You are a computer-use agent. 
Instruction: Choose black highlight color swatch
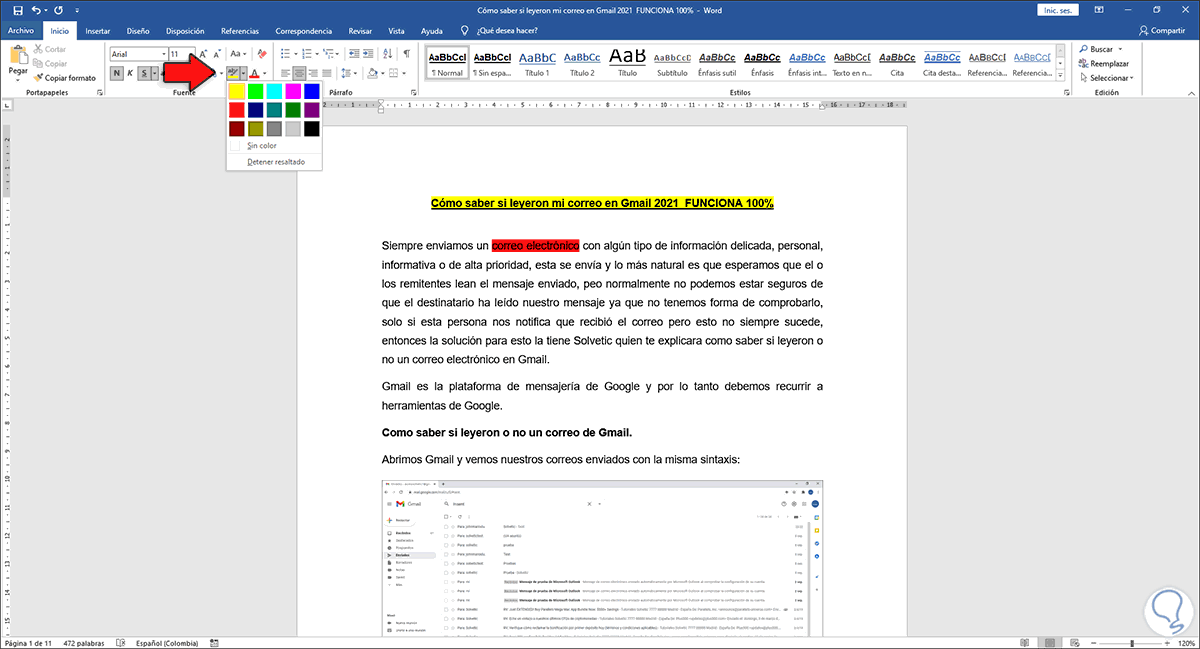pos(312,129)
